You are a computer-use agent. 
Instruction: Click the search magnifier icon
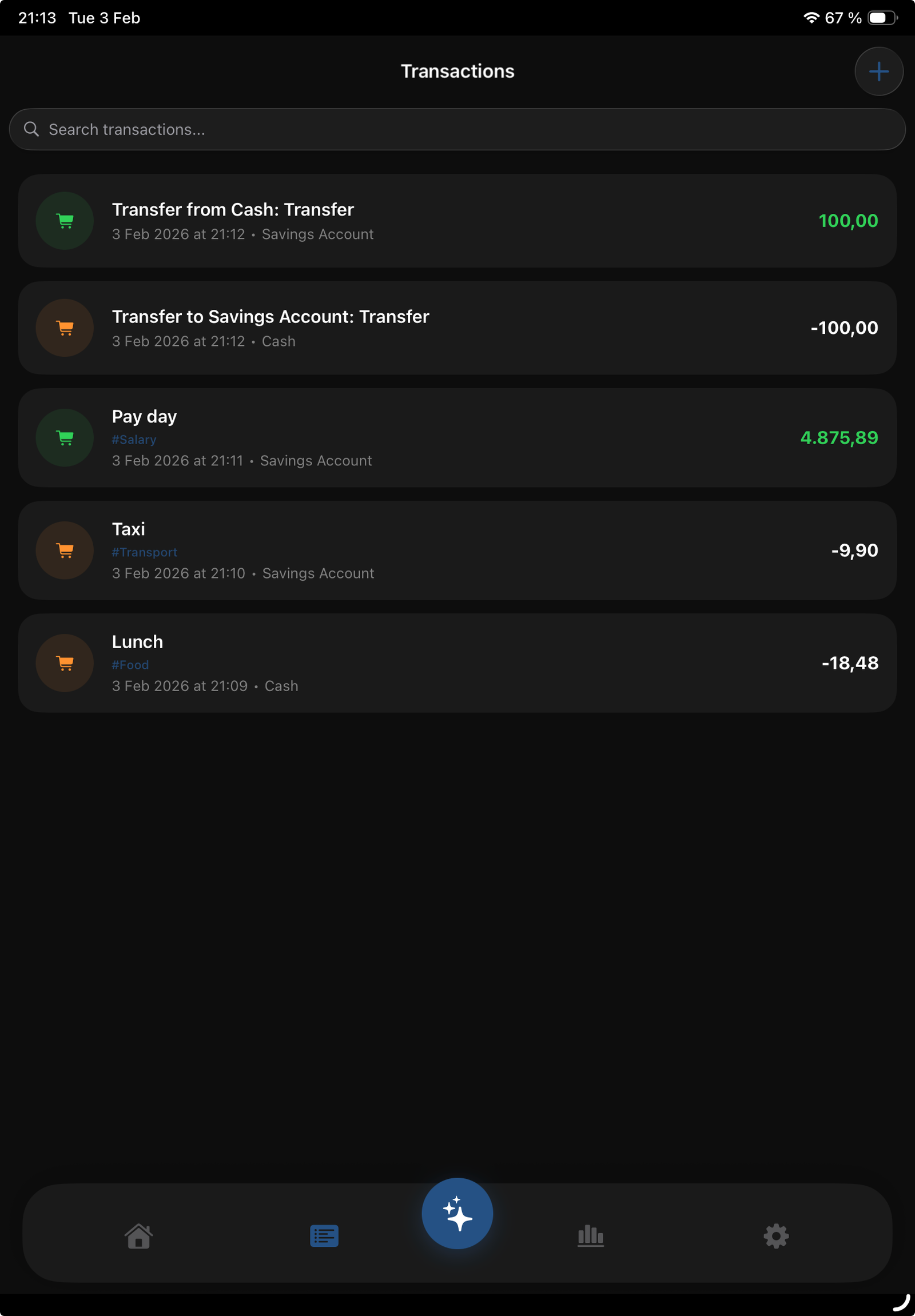click(31, 130)
